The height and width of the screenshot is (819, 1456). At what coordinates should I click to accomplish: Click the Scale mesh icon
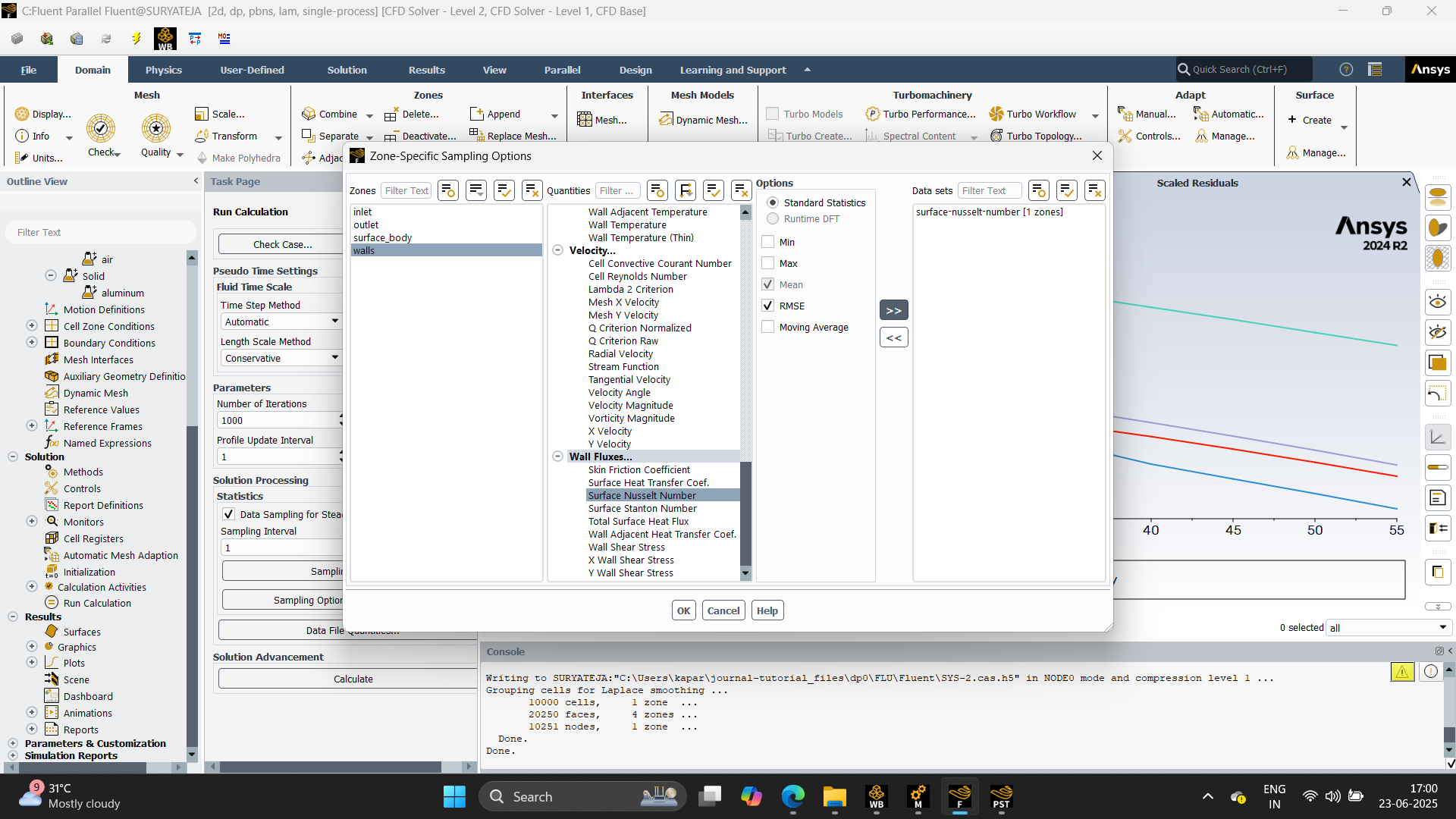201,115
